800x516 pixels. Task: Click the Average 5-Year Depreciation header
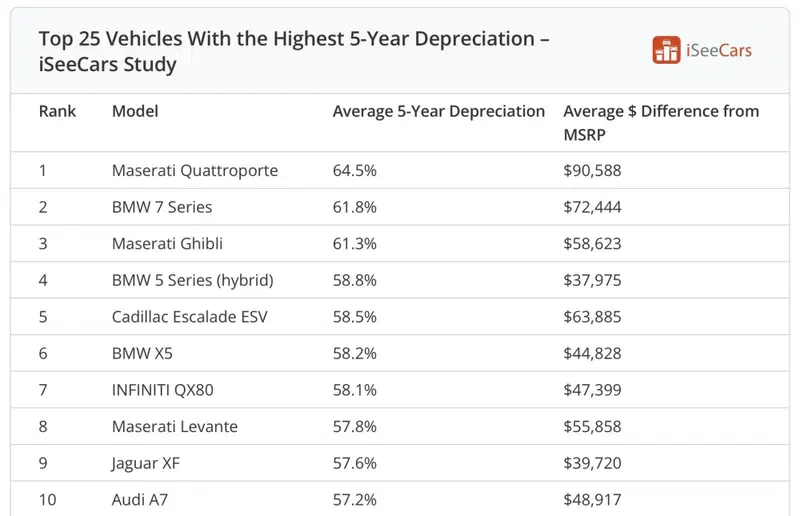[x=439, y=111]
